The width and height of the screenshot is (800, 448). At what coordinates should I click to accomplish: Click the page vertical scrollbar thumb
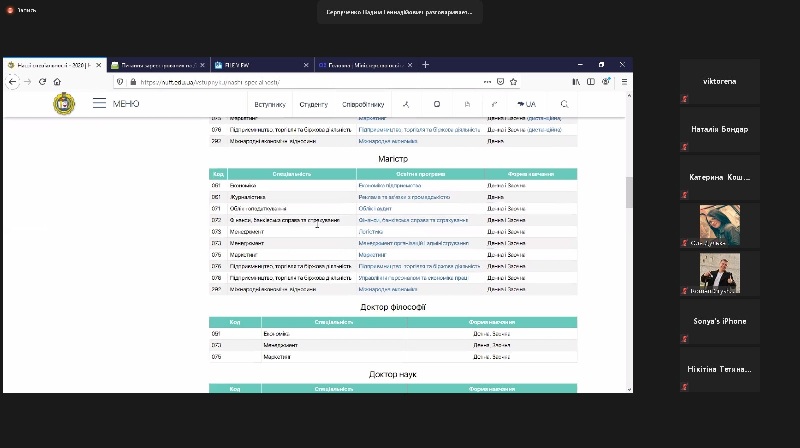pos(629,192)
